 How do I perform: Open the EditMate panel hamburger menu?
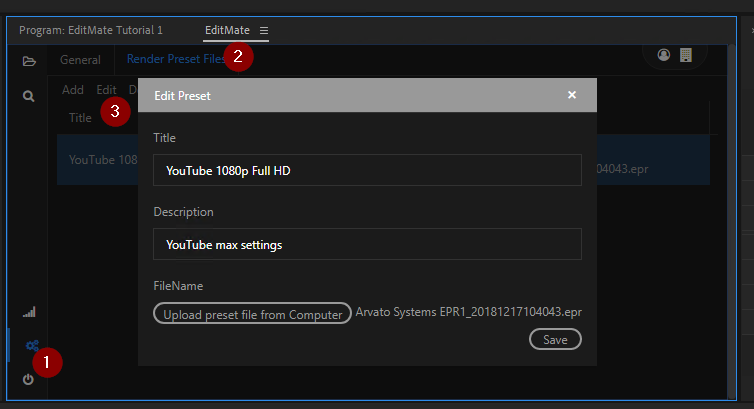[x=264, y=31]
